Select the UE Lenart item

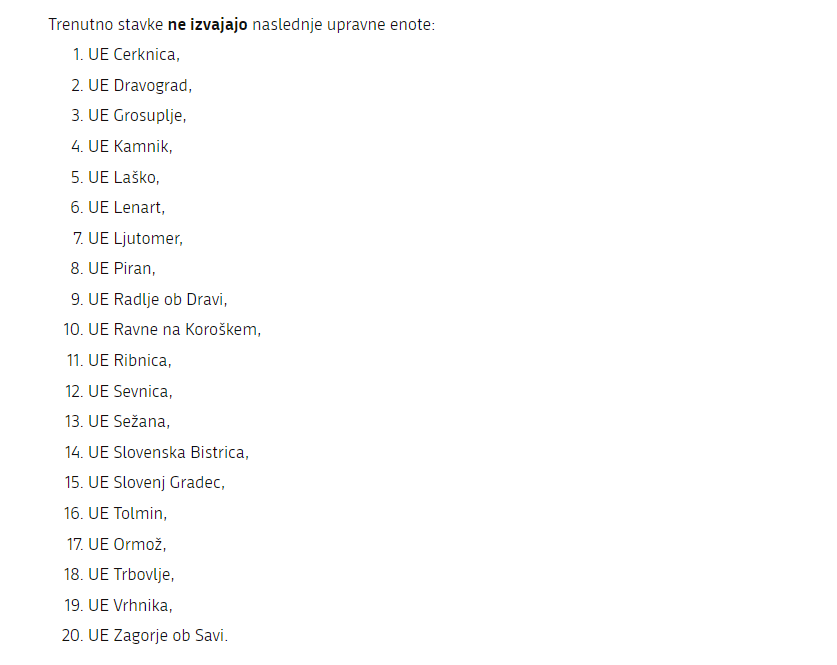tap(126, 207)
